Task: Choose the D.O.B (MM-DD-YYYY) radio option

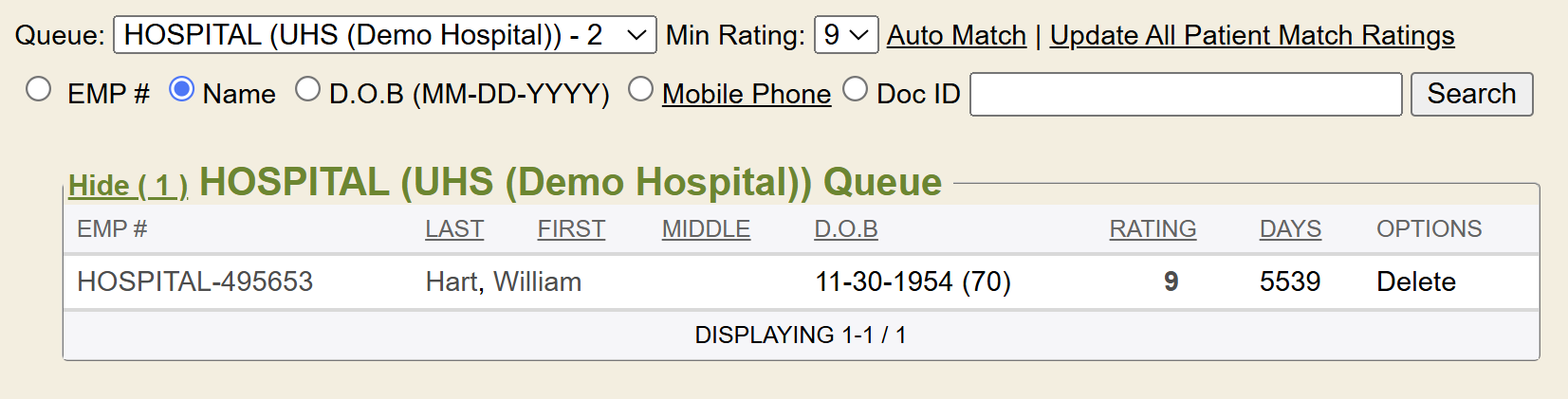Action: click(307, 90)
